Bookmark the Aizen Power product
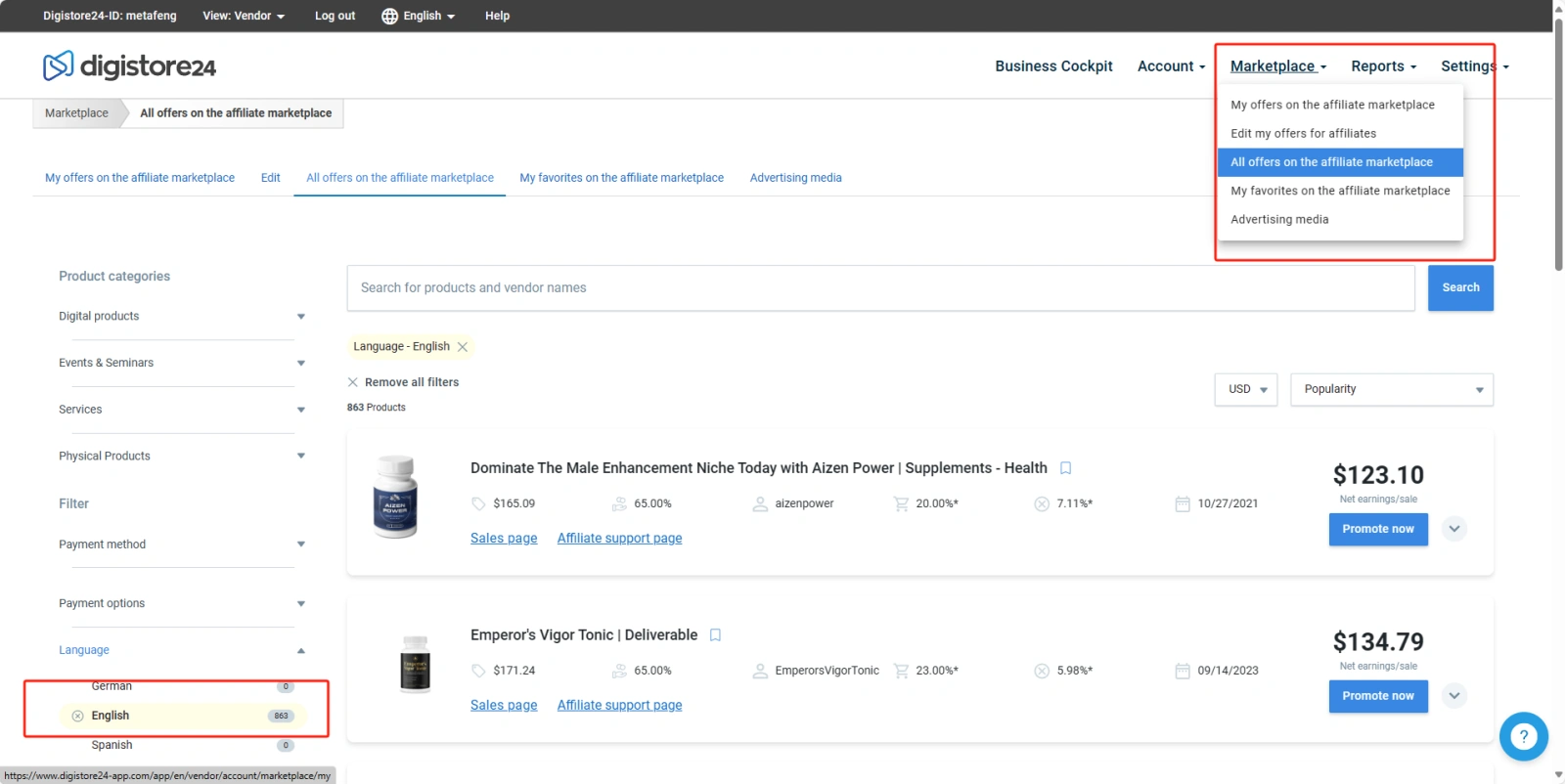Screen dimensions: 1565x784 pos(1065,468)
